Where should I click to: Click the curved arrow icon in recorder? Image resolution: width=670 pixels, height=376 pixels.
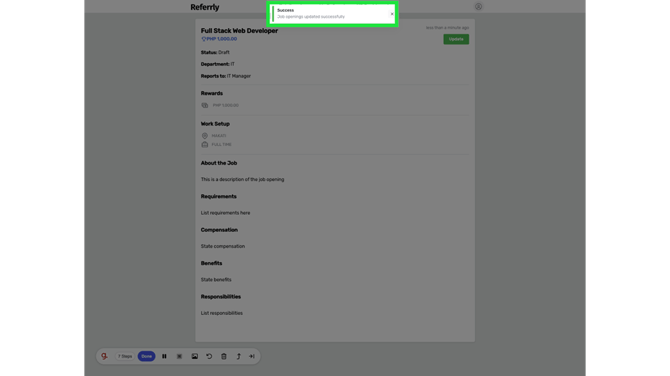click(238, 356)
